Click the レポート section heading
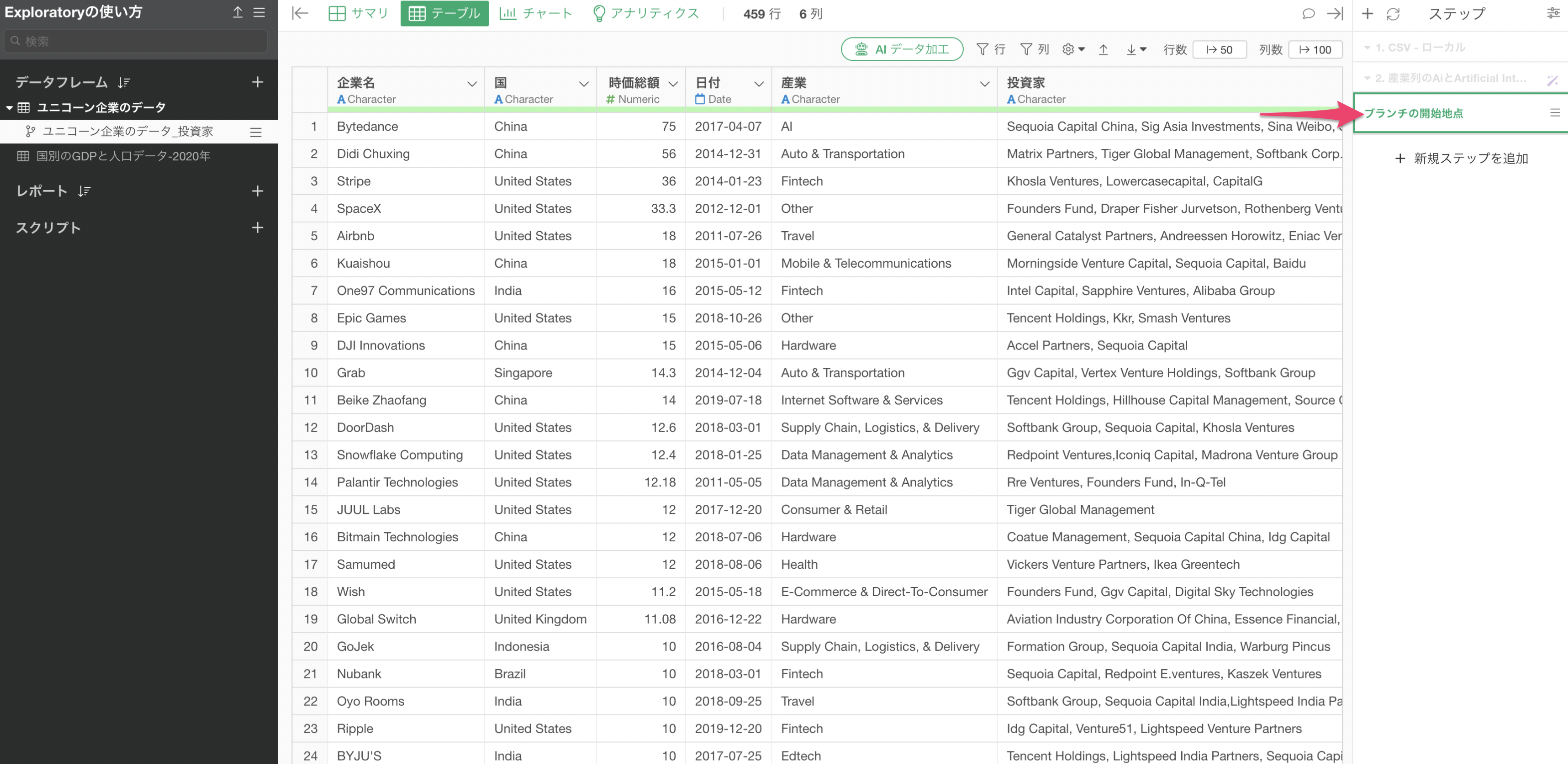This screenshot has width=1568, height=764. point(41,191)
